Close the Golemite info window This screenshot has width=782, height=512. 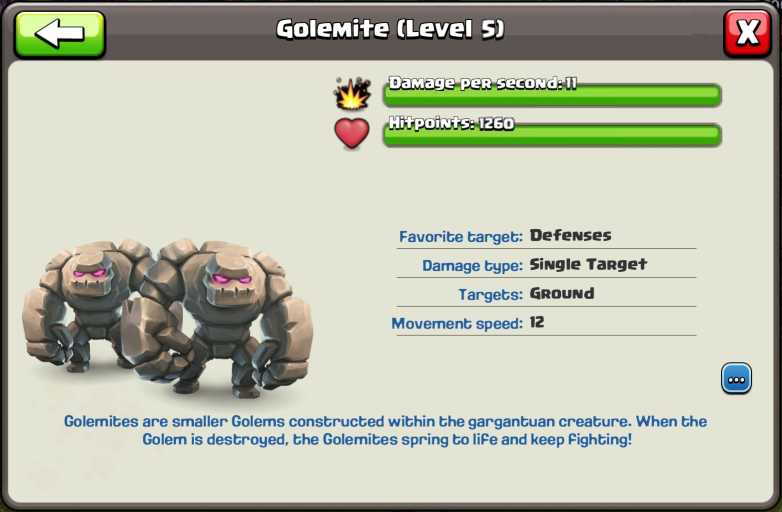point(748,33)
